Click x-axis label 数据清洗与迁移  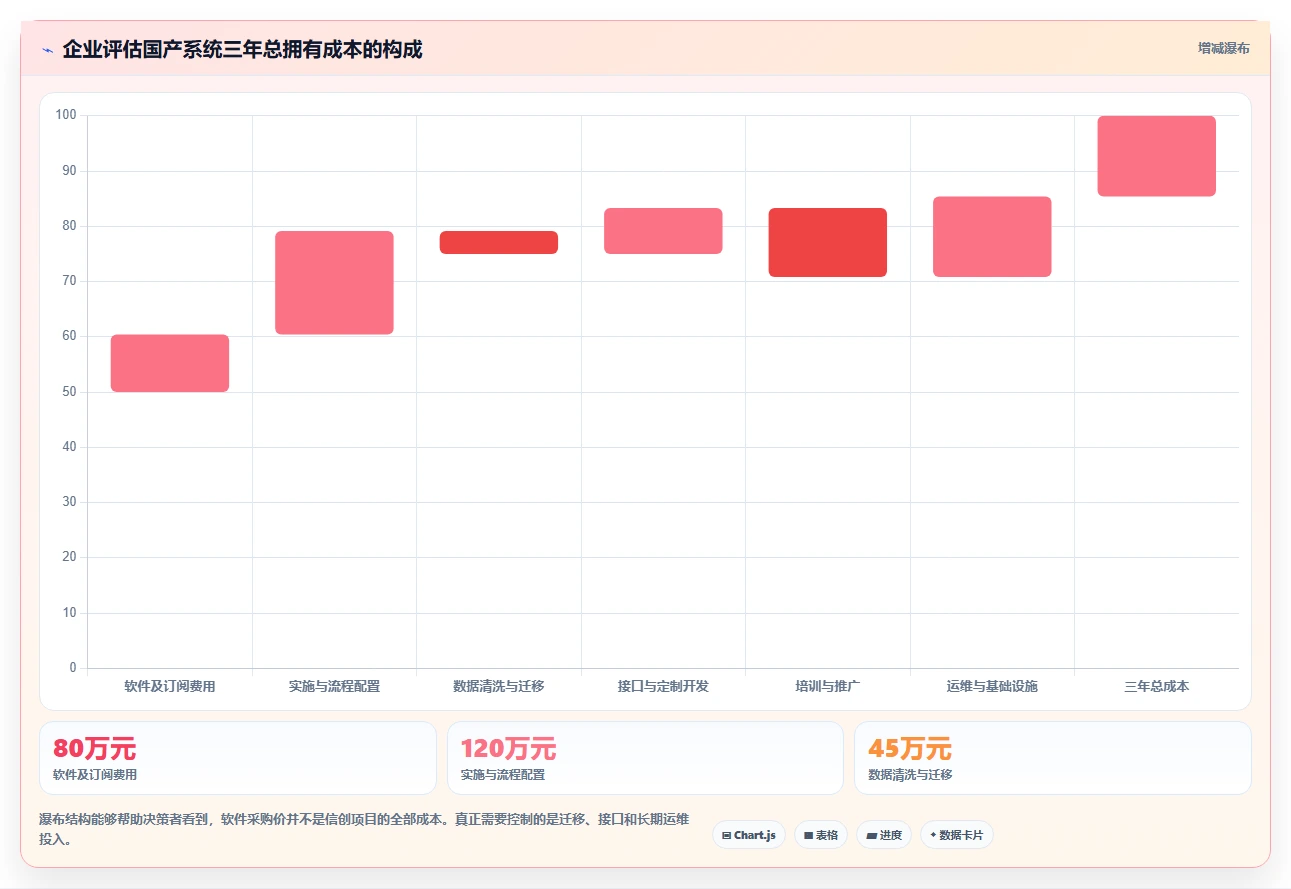click(499, 686)
